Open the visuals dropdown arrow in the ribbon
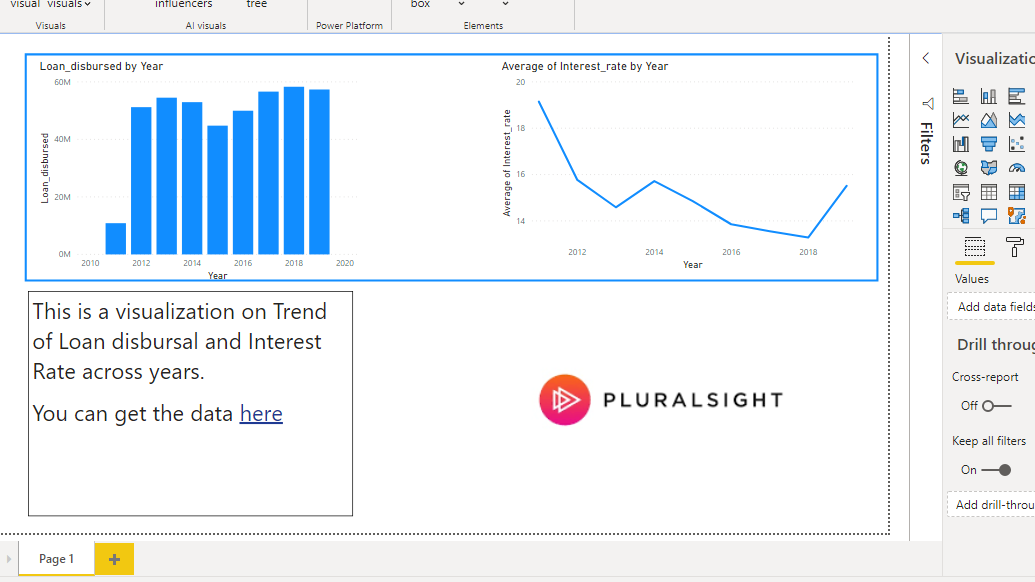Screen dimensions: 1035x582 pyautogui.click(x=87, y=4)
